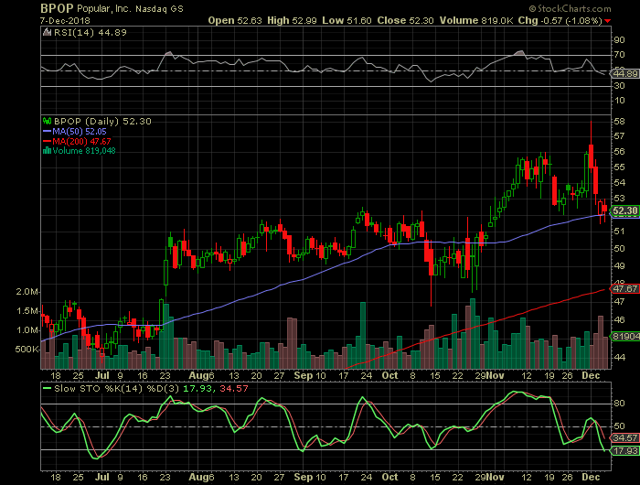Click the 1.0M volume axis label
The width and height of the screenshot is (640, 485).
click(27, 330)
